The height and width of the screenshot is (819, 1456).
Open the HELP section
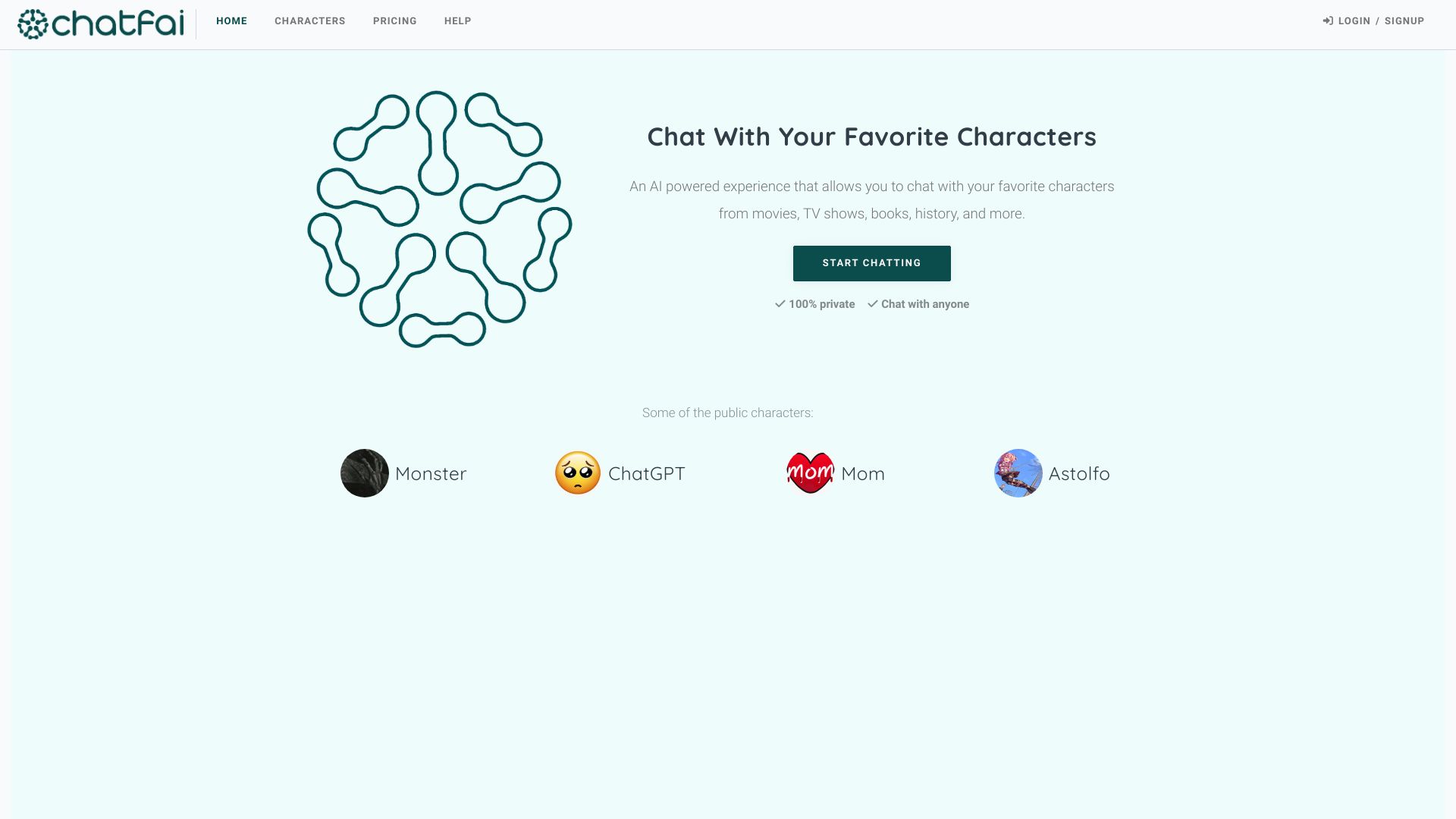[457, 20]
